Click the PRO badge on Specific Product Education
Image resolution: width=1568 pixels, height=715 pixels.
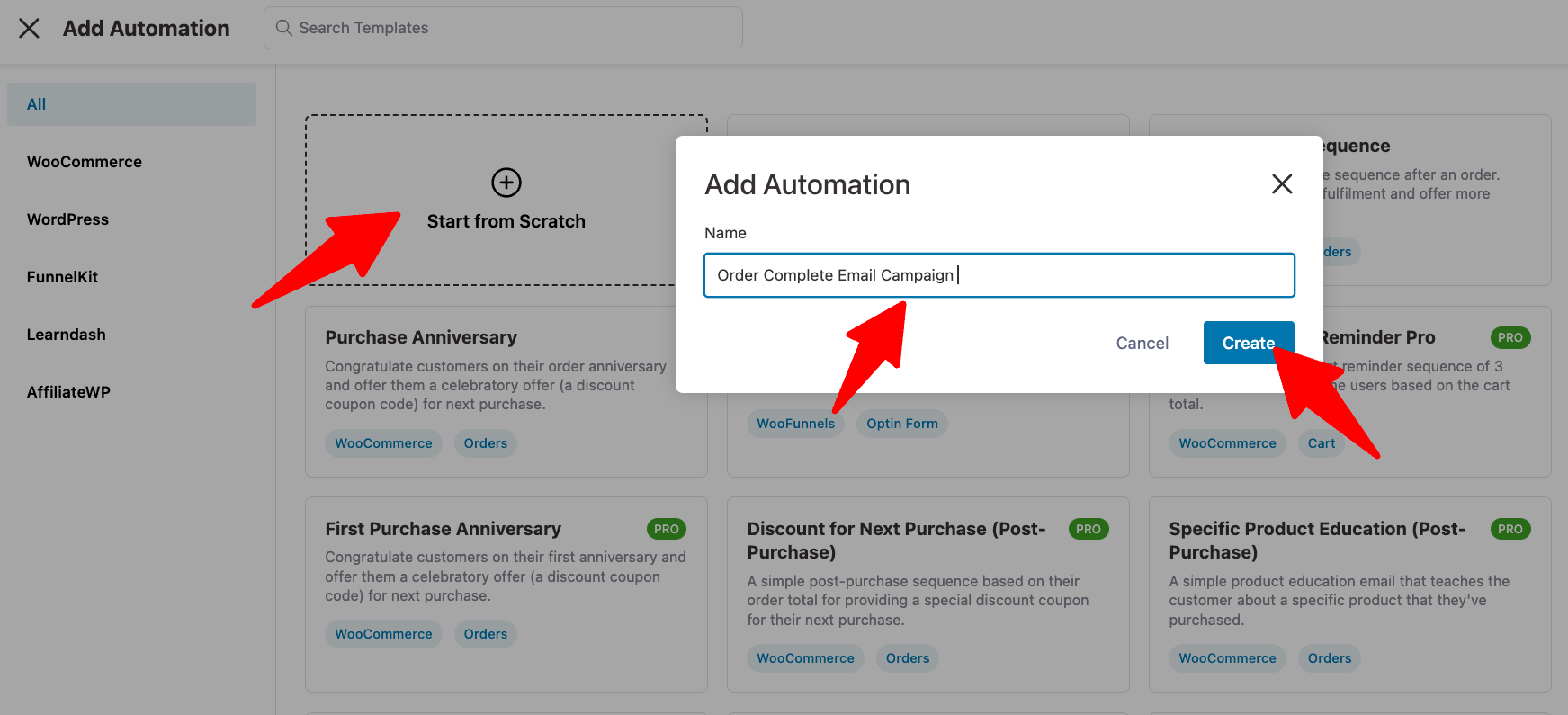tap(1510, 529)
